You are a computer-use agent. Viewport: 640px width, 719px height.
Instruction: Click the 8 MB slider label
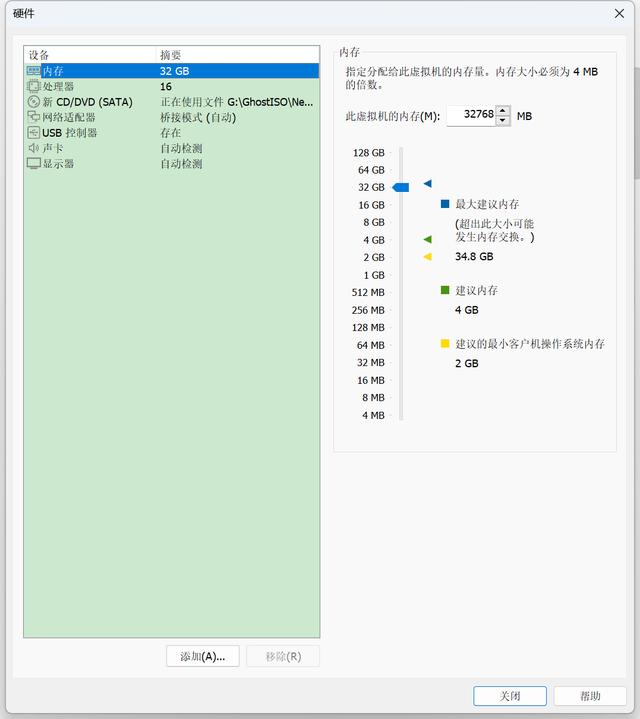tap(373, 398)
